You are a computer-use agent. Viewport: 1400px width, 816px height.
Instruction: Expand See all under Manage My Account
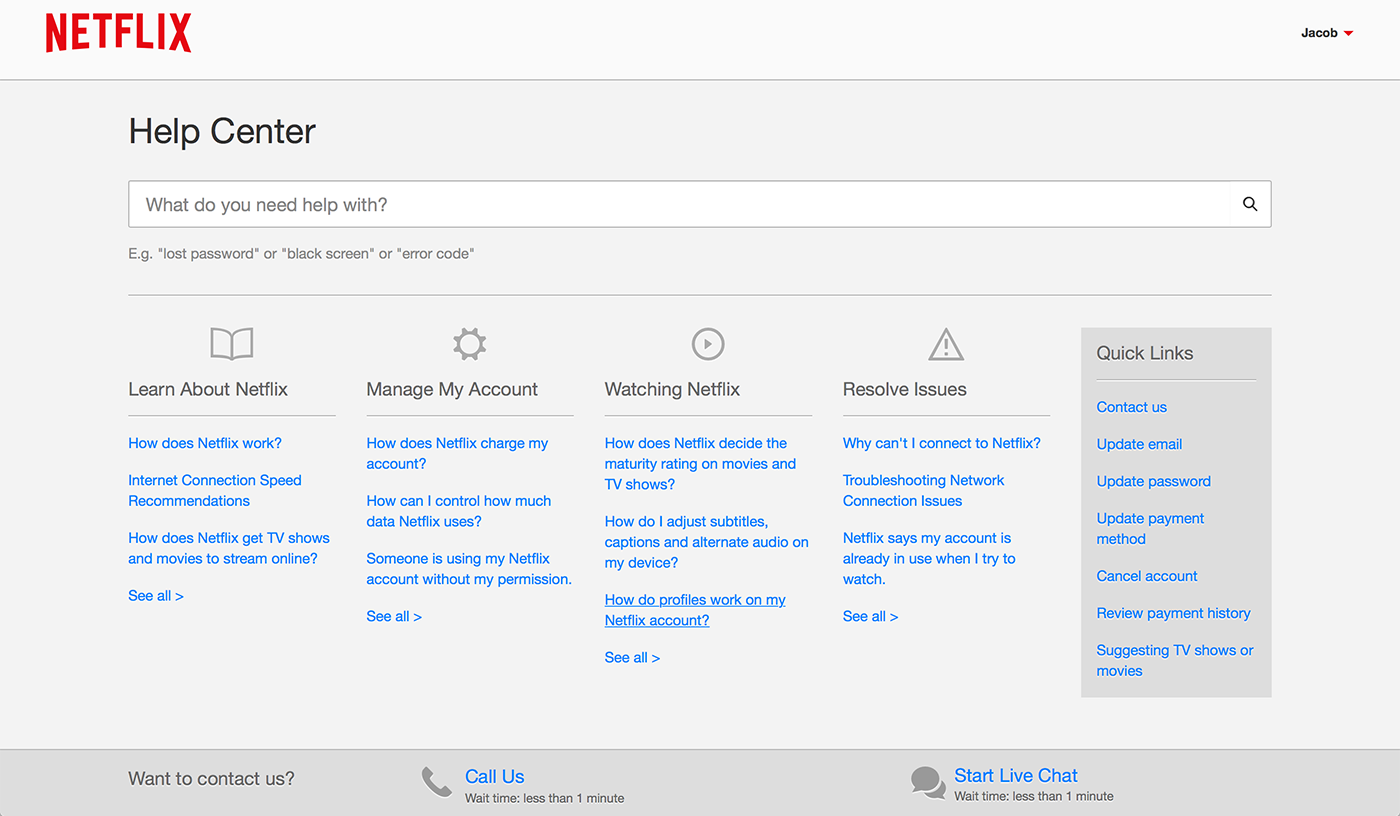[393, 617]
